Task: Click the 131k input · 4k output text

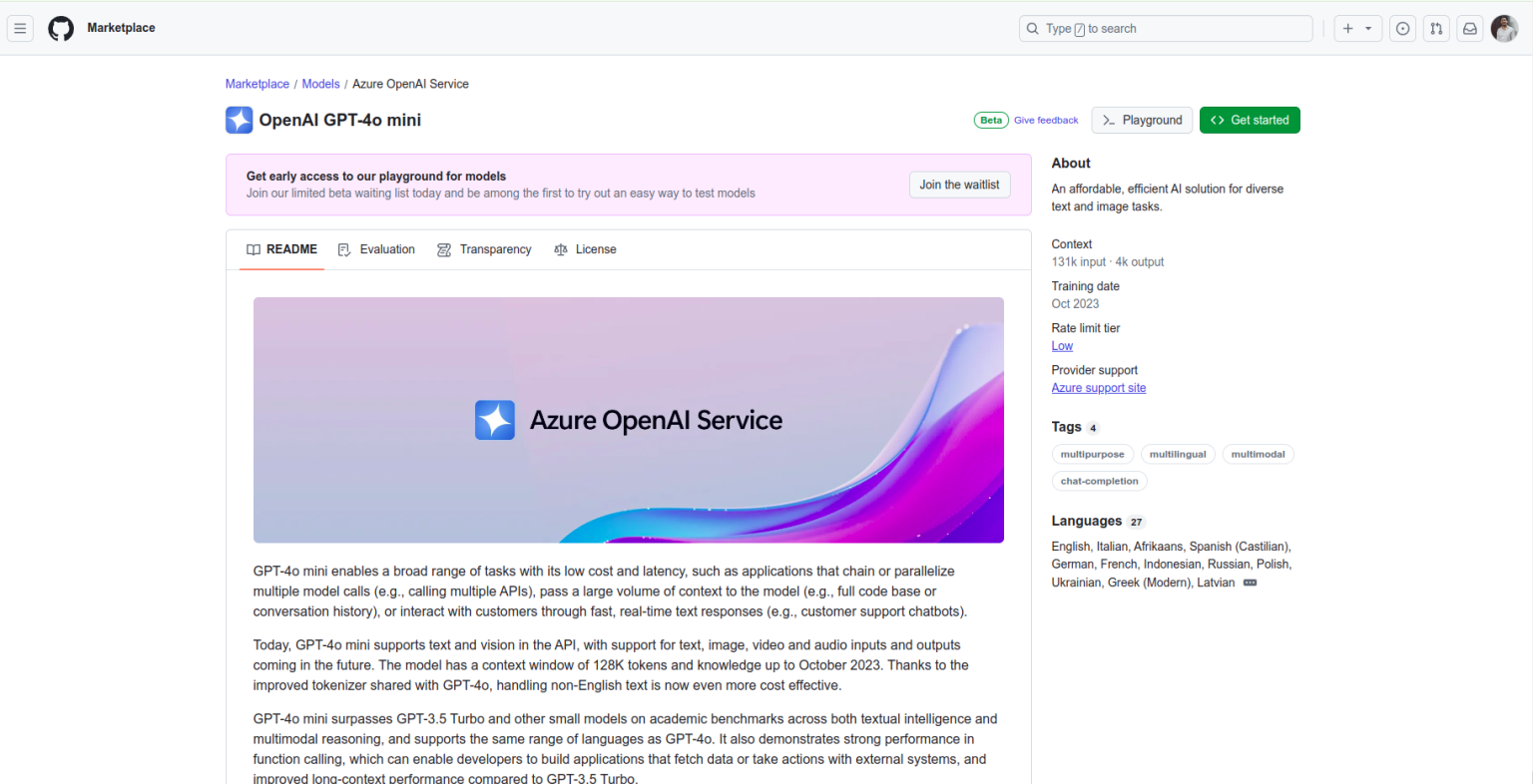Action: tap(1108, 262)
